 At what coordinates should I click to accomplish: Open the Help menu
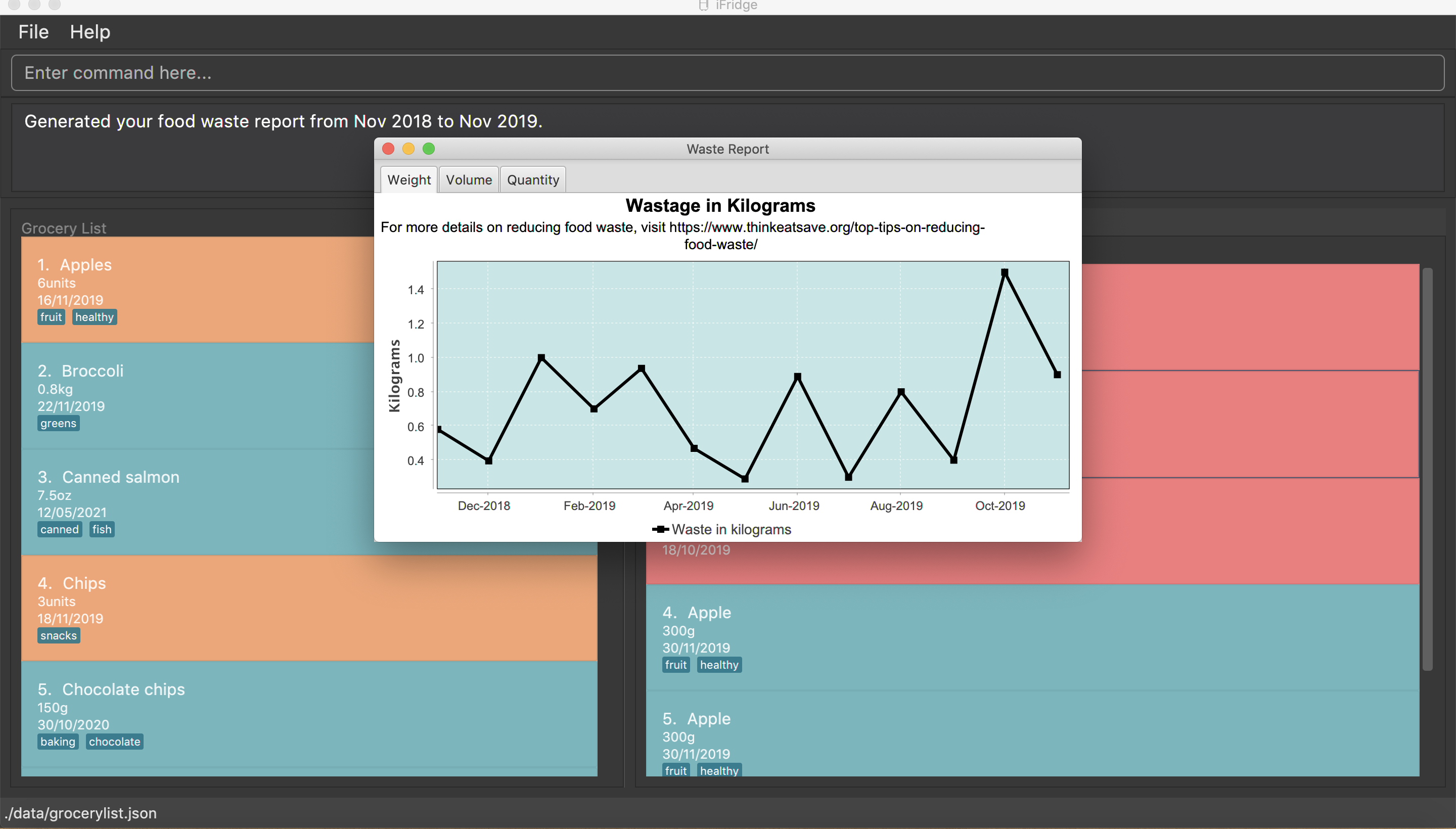[x=90, y=32]
